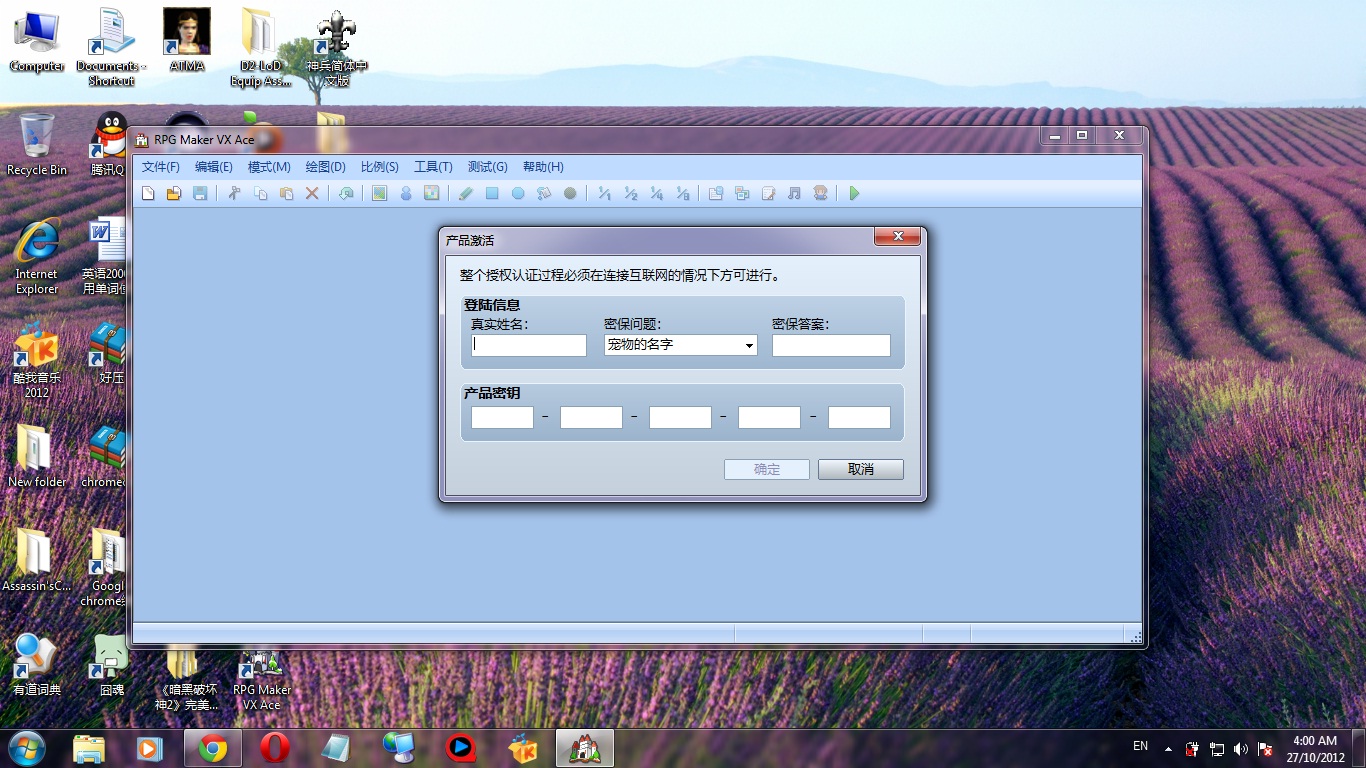Open Opera browser from the taskbar

[274, 748]
